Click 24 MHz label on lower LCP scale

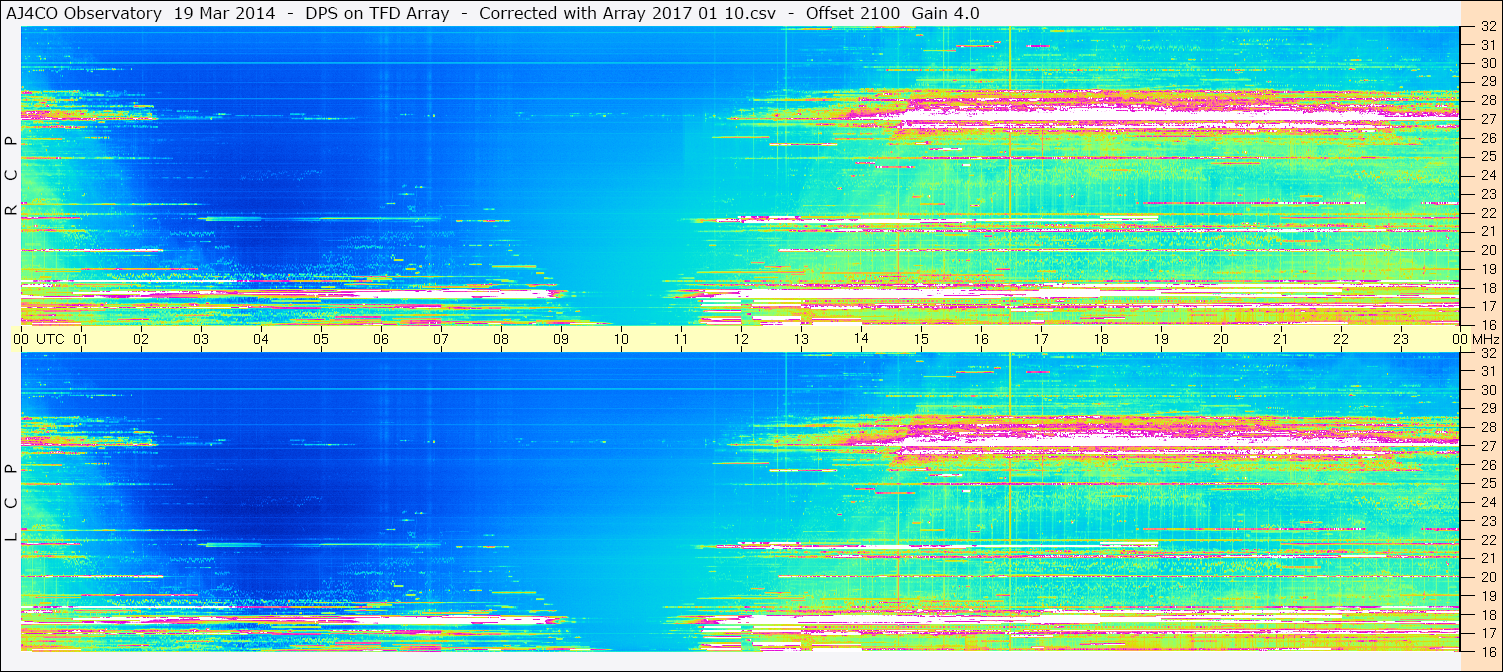point(1487,503)
